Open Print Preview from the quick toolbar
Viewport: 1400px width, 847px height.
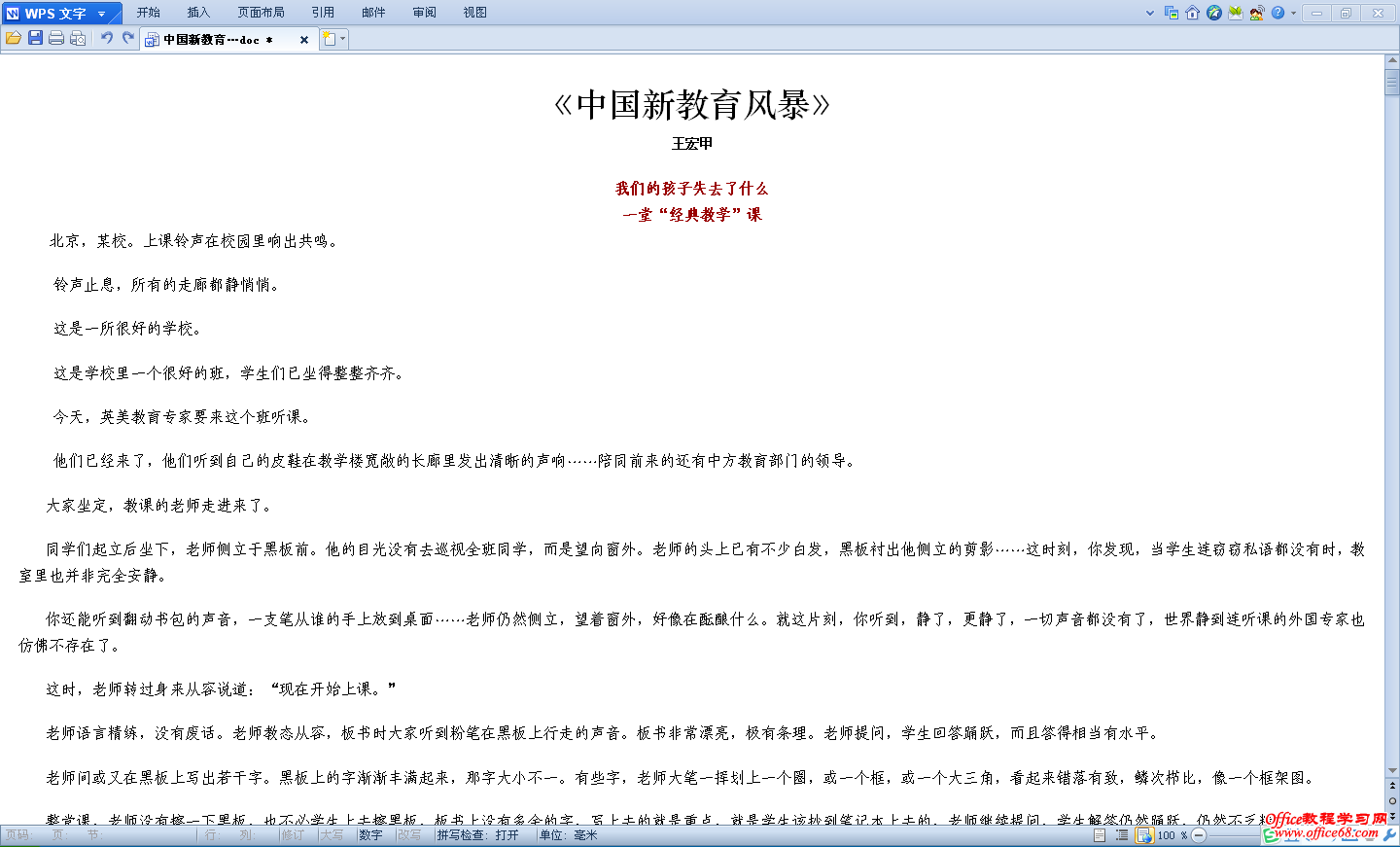point(78,38)
